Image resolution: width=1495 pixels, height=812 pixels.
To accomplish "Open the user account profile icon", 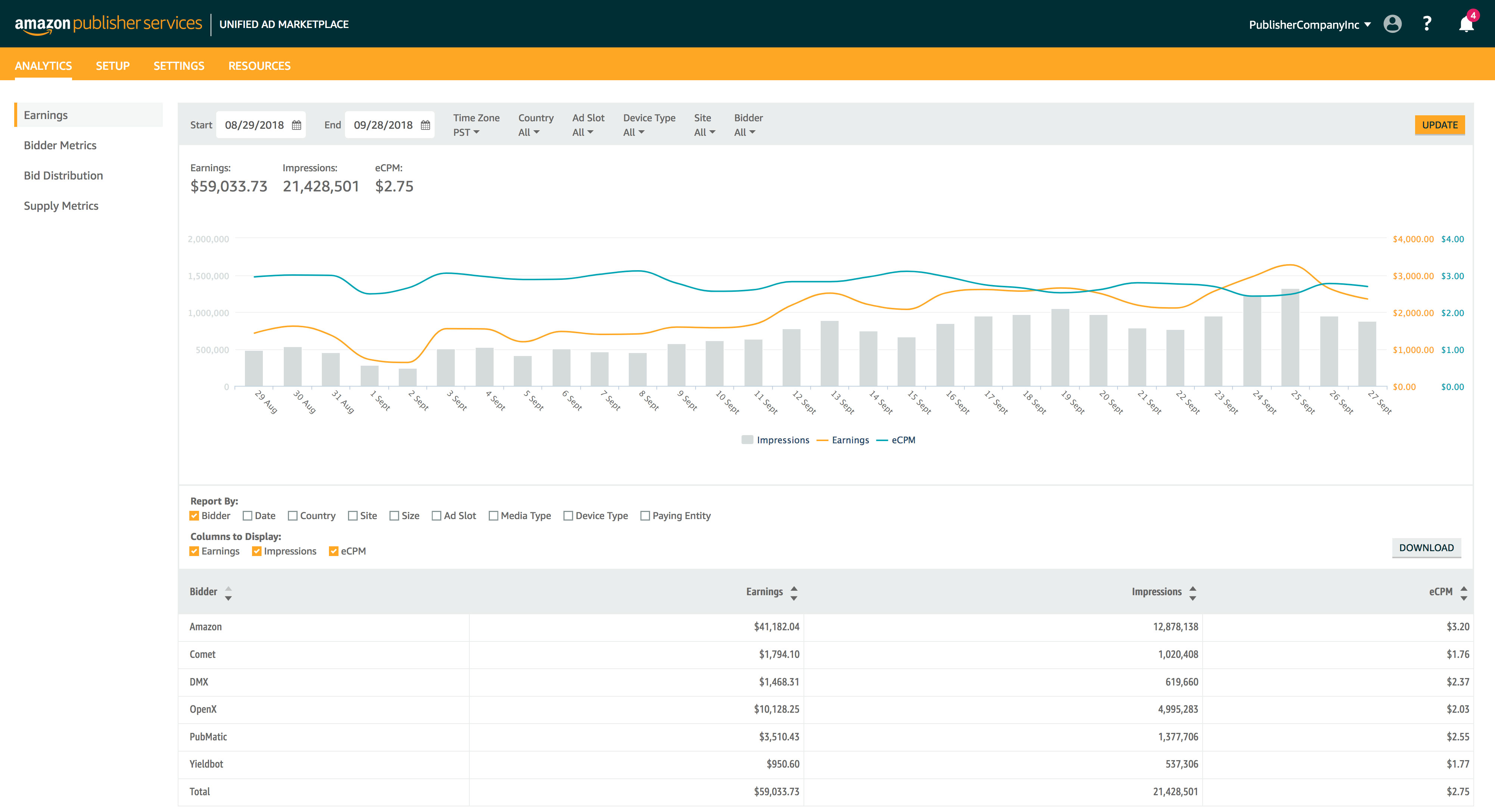I will (1392, 24).
